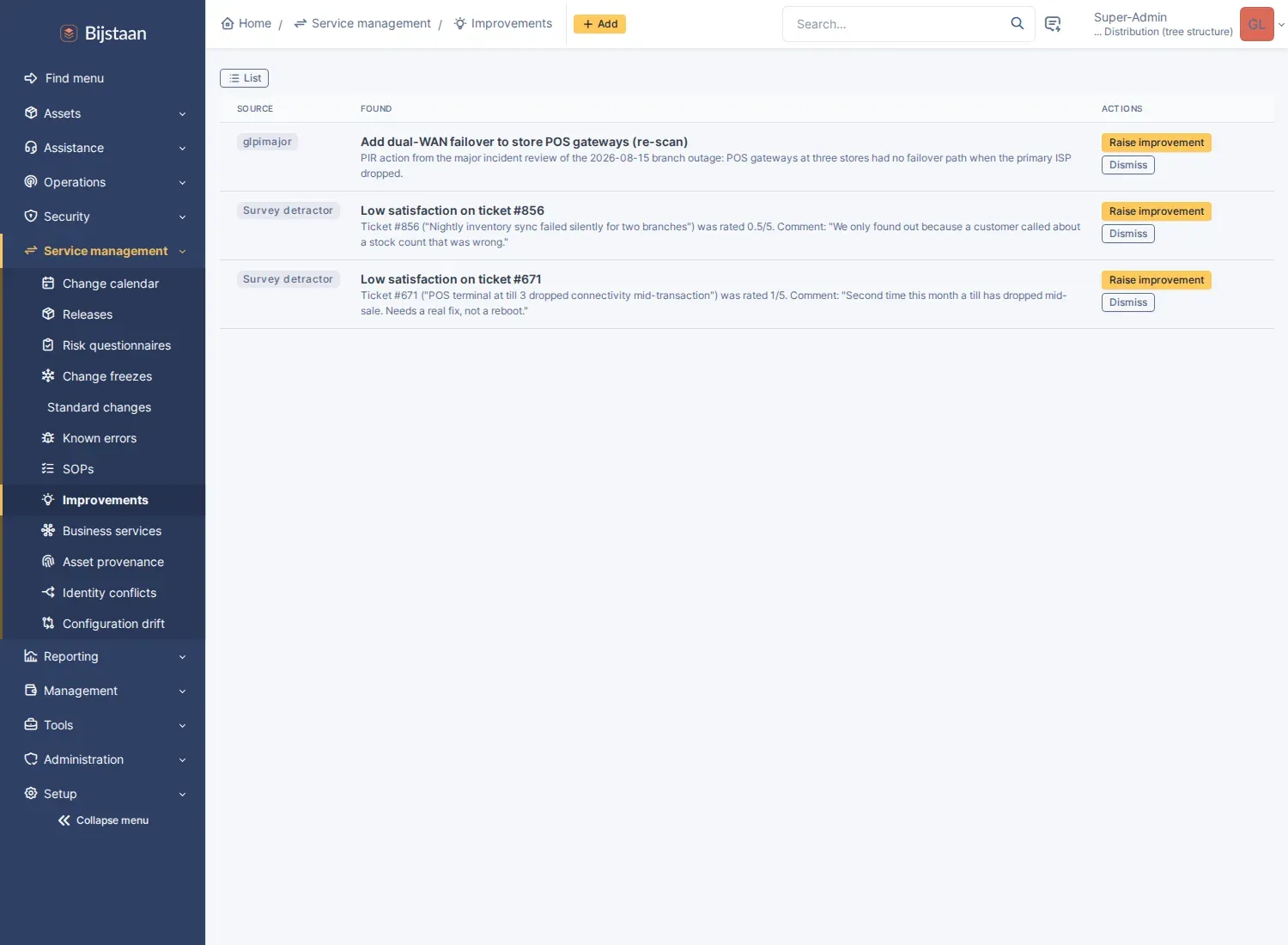
Task: Expand the Security menu chevron
Action: [x=182, y=216]
